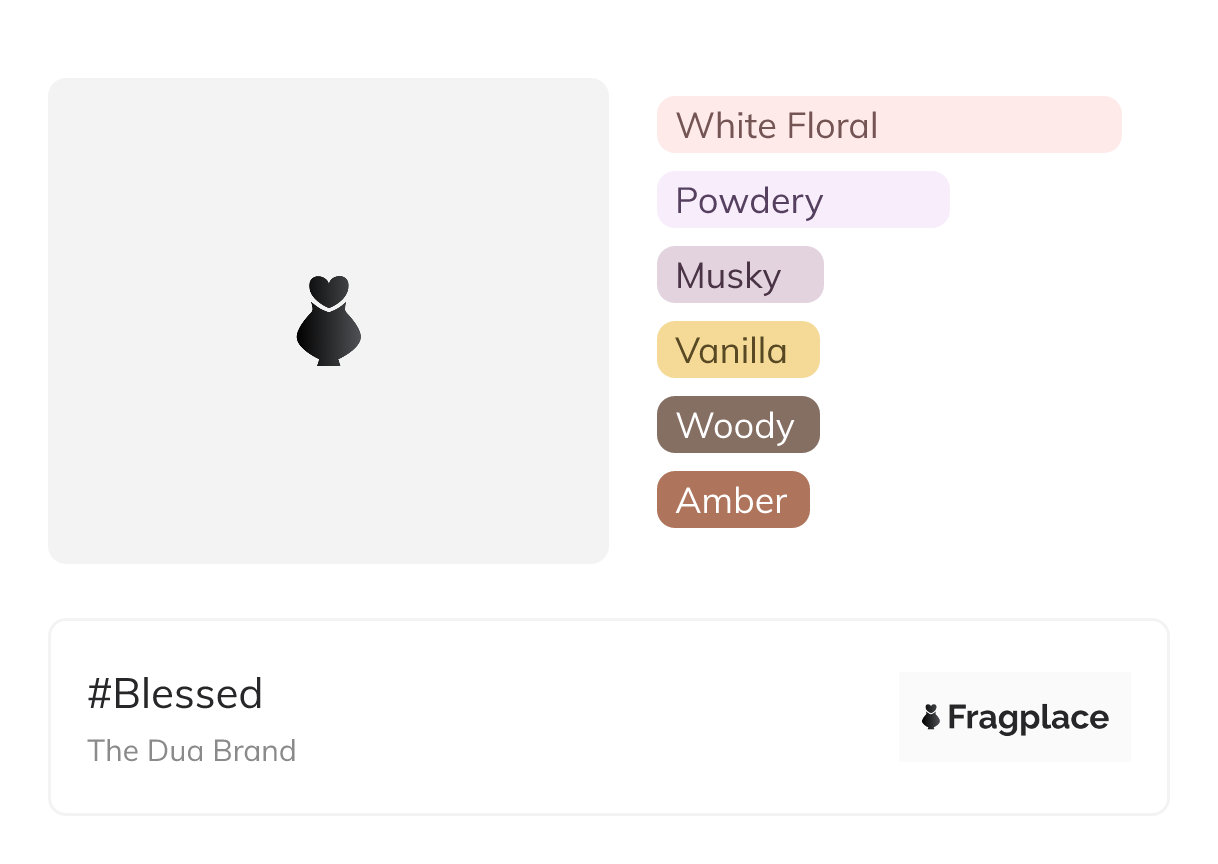The image size is (1218, 864).
Task: Pick the Amber accord swatch
Action: 732,500
